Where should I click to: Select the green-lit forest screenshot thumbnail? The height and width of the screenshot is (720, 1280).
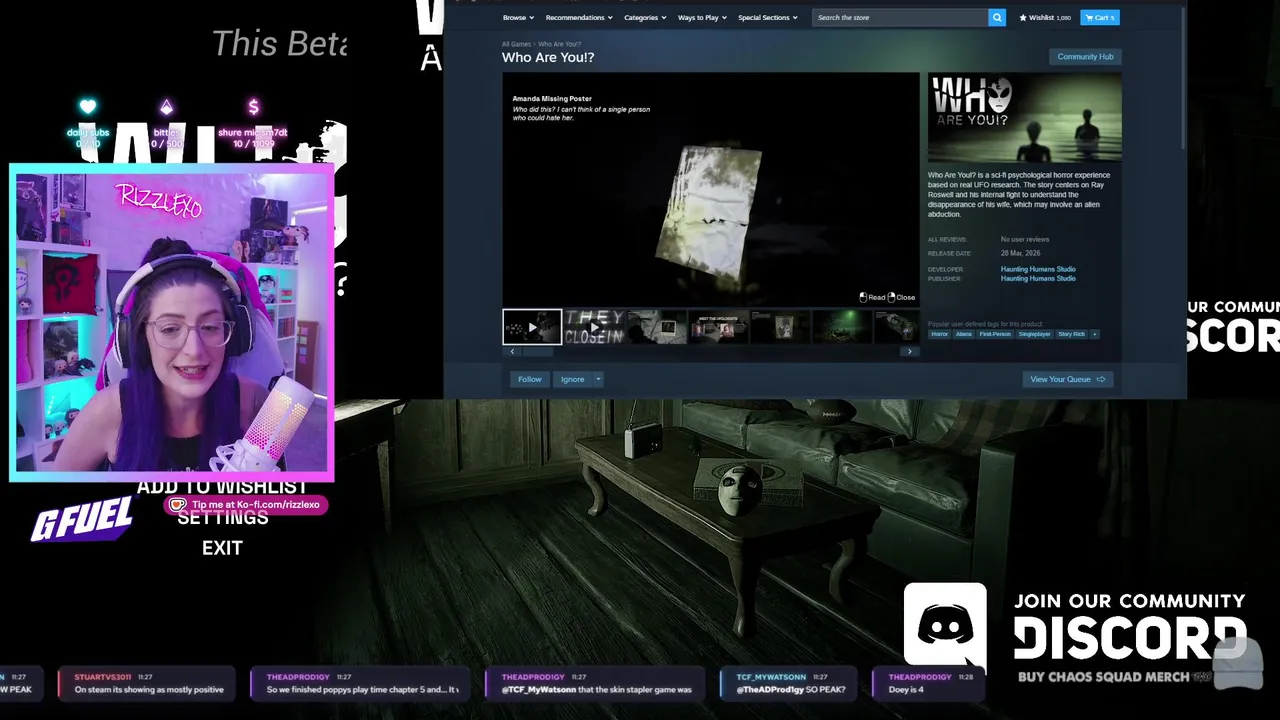pyautogui.click(x=842, y=327)
